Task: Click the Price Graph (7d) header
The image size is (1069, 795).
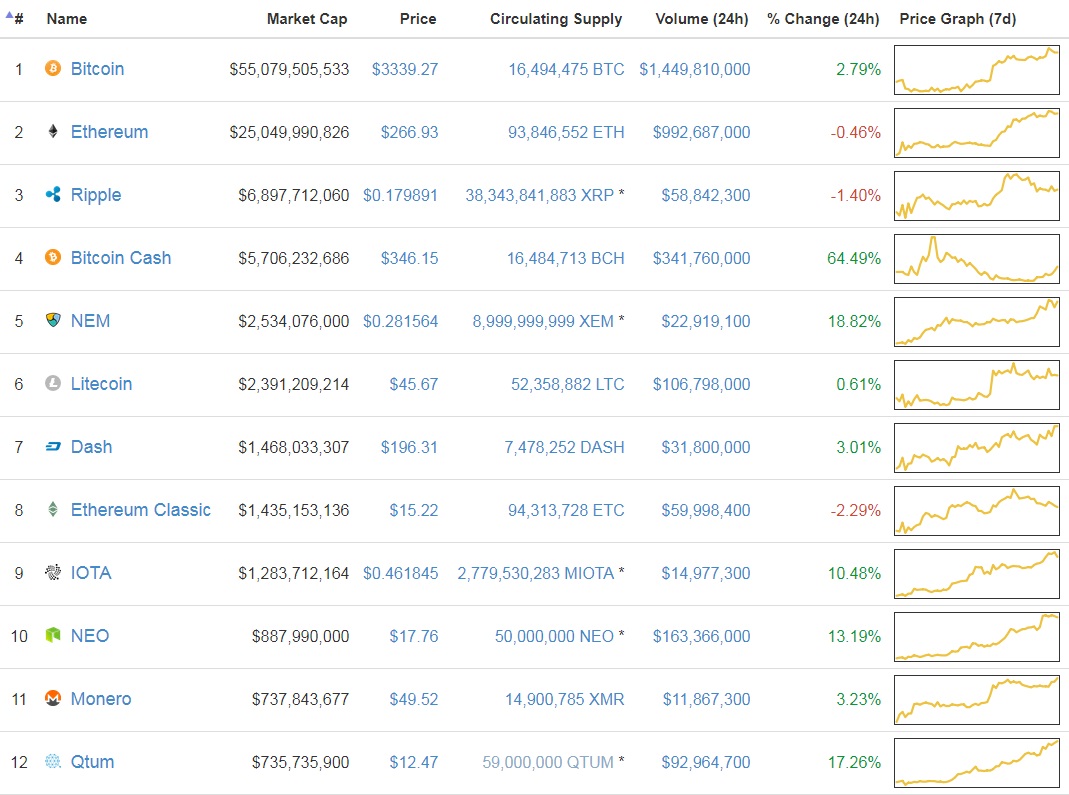Action: (957, 18)
